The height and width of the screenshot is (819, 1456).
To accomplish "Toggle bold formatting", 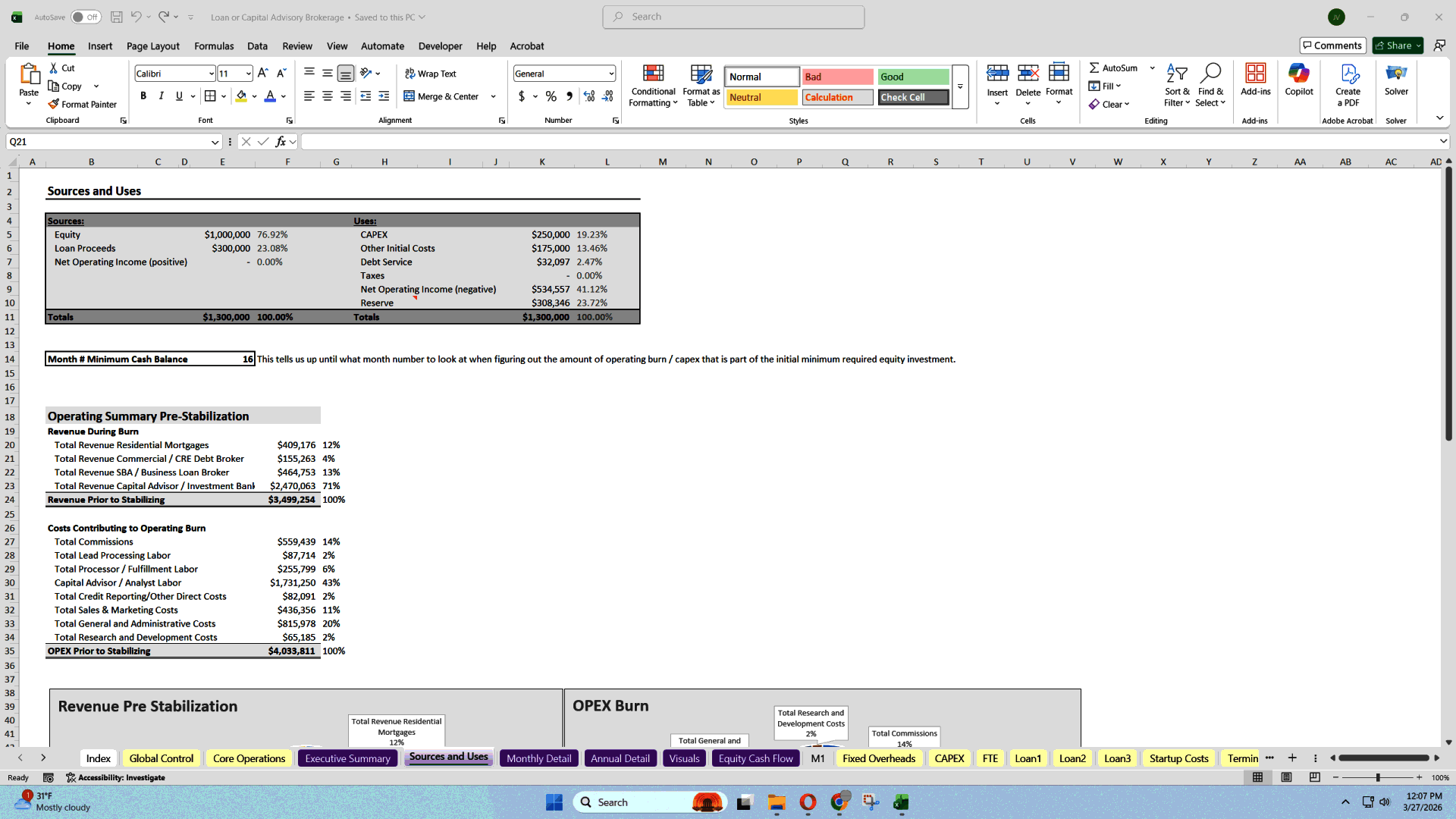I will (143, 96).
